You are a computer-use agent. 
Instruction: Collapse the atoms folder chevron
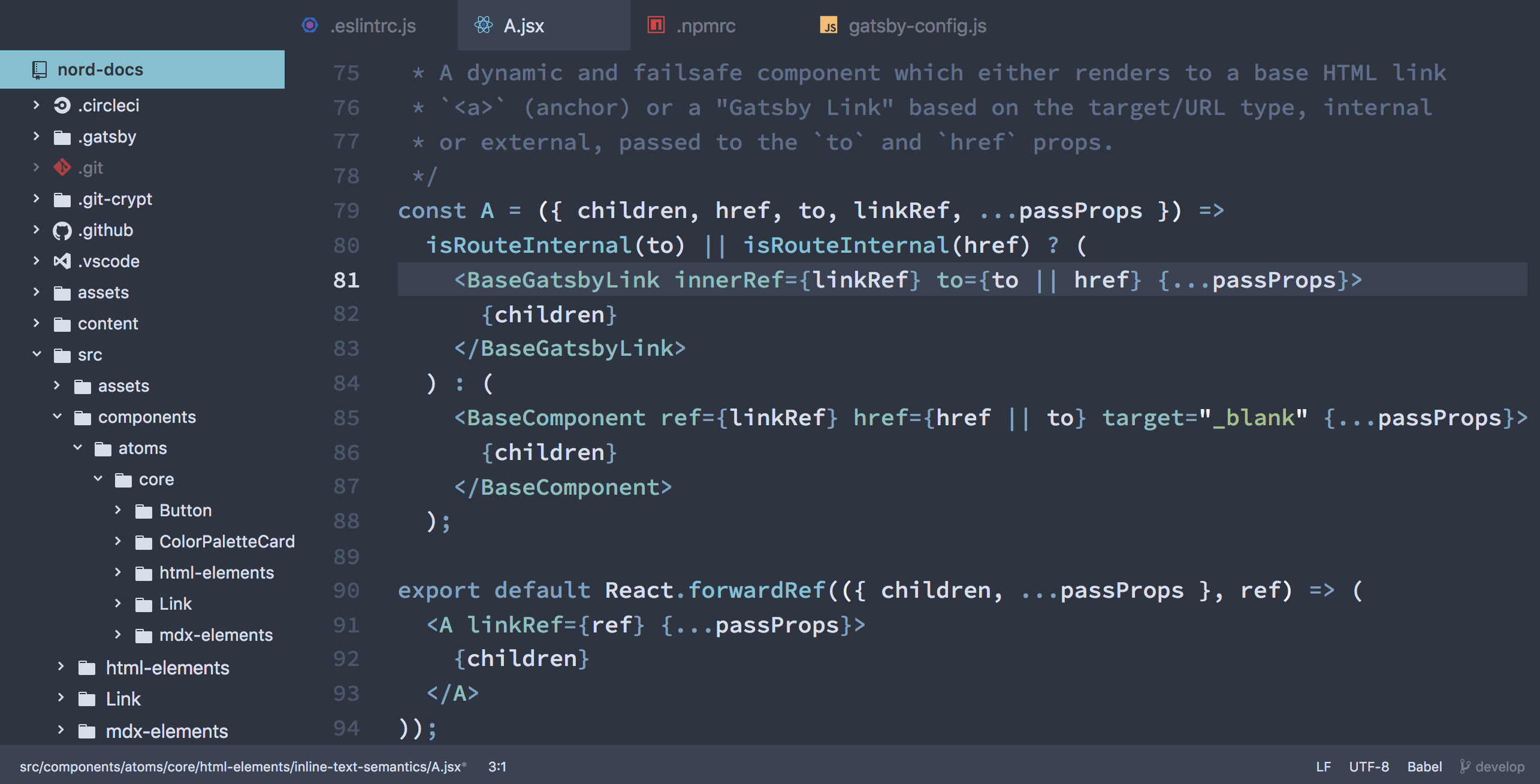[78, 447]
